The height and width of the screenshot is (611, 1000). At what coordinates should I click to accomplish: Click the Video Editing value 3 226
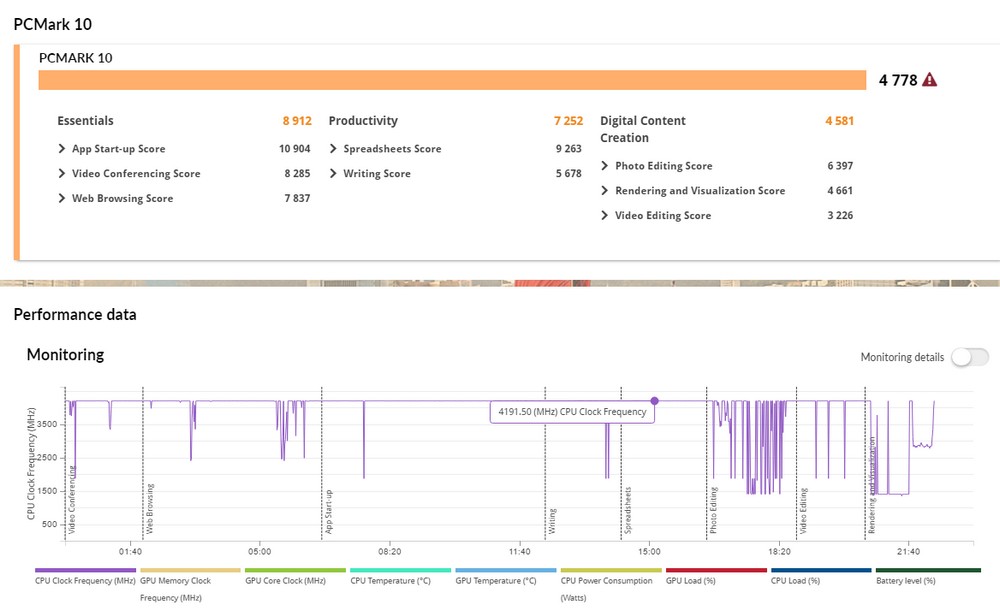point(840,216)
